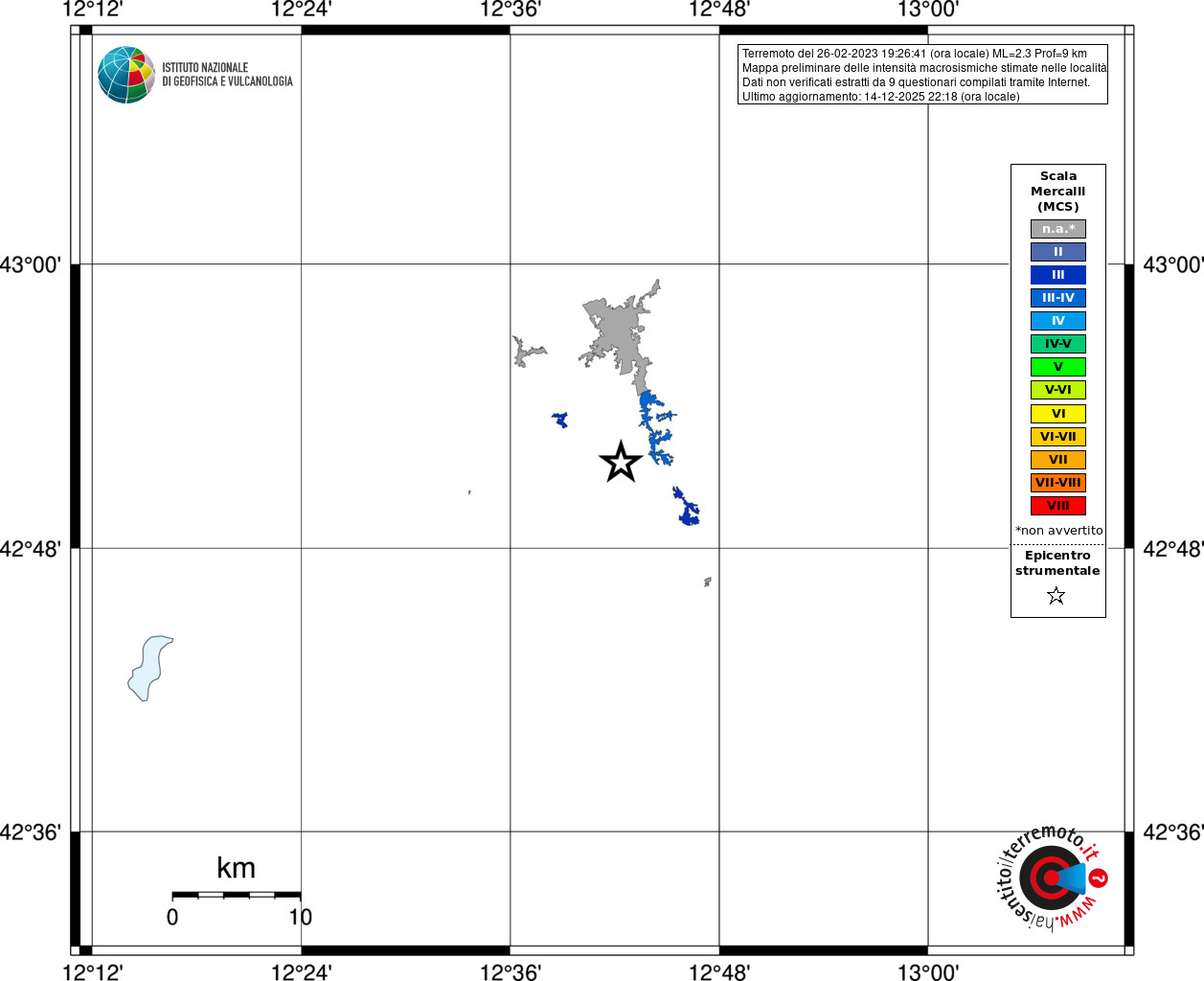Select the gray n.a.* legend swatch
This screenshot has height=981, width=1204.
(1058, 229)
